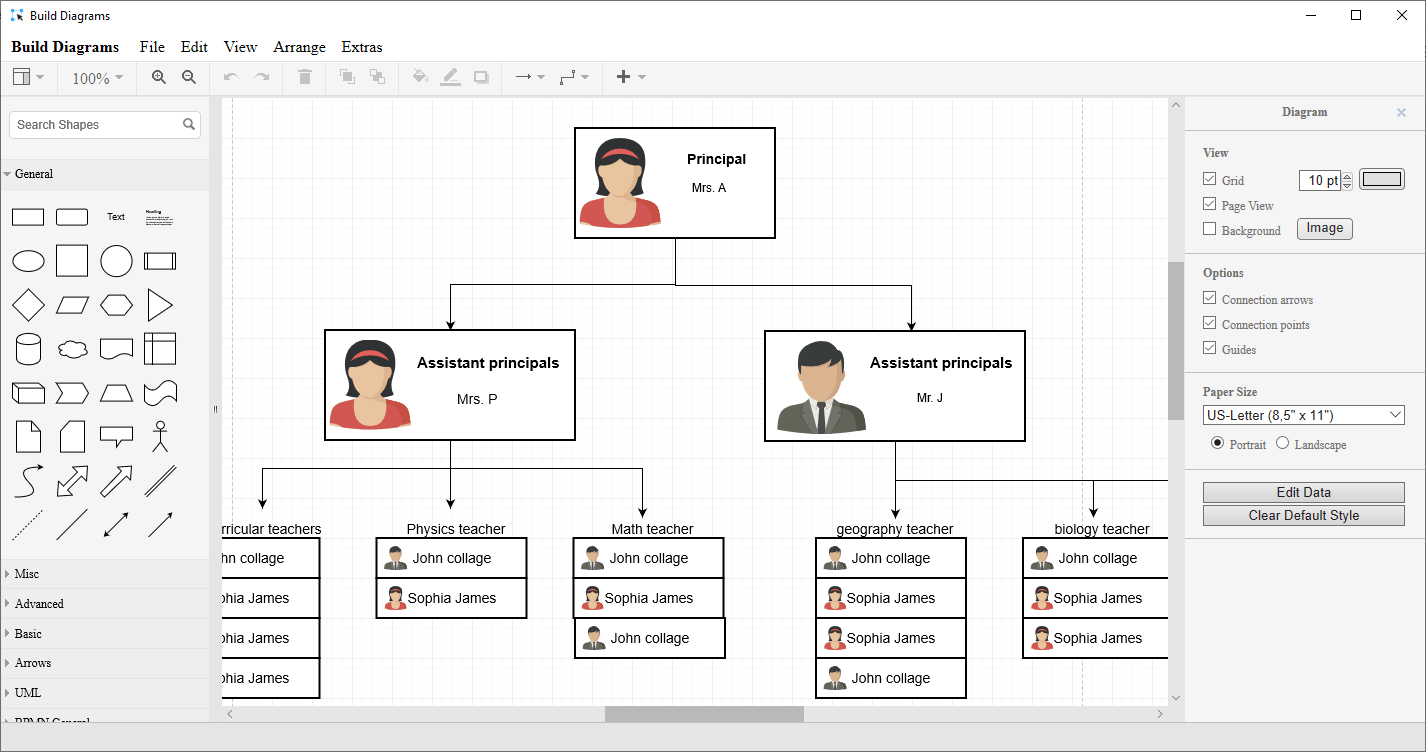The image size is (1426, 752).
Task: Open the plus insert dropdown
Action: tap(631, 77)
